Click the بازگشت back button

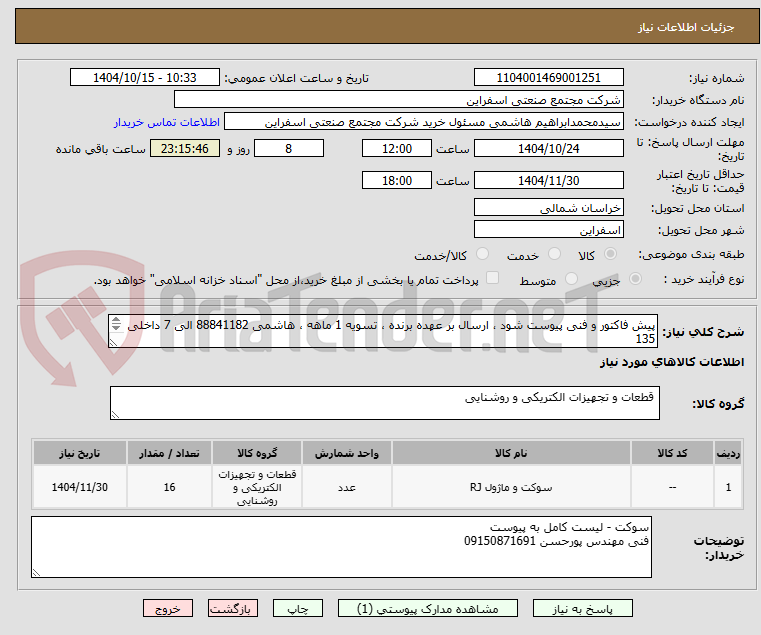pyautogui.click(x=232, y=608)
